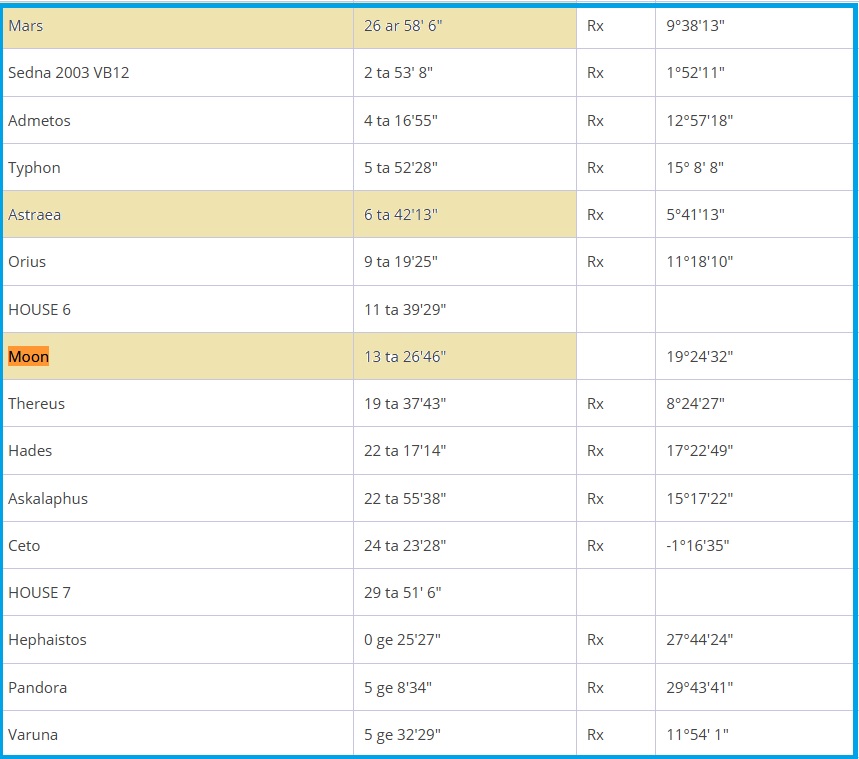The image size is (859, 759).
Task: Click the highlighted Moon label
Action: pos(28,357)
